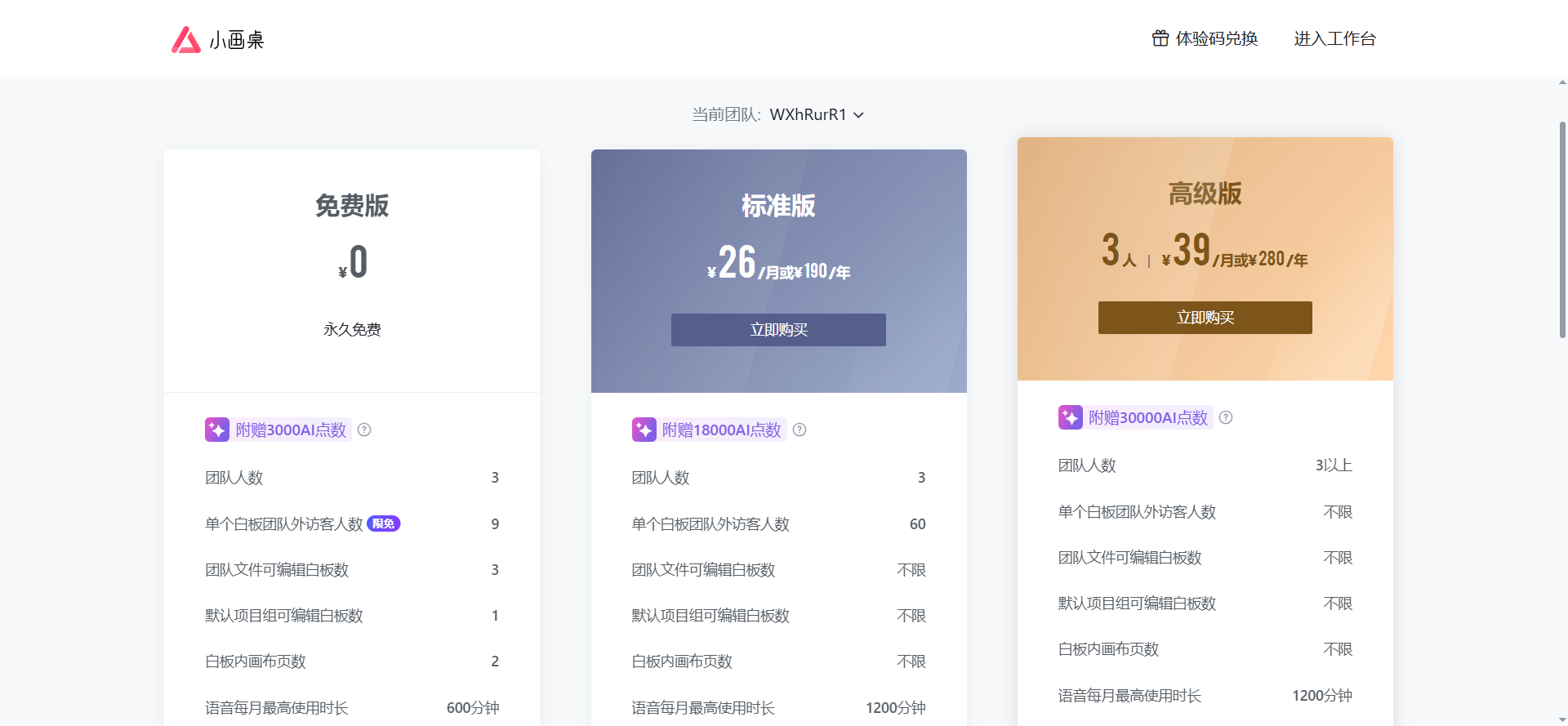Click the 限免 badge on visitor count
Image resolution: width=1568 pixels, height=726 pixels.
point(383,523)
